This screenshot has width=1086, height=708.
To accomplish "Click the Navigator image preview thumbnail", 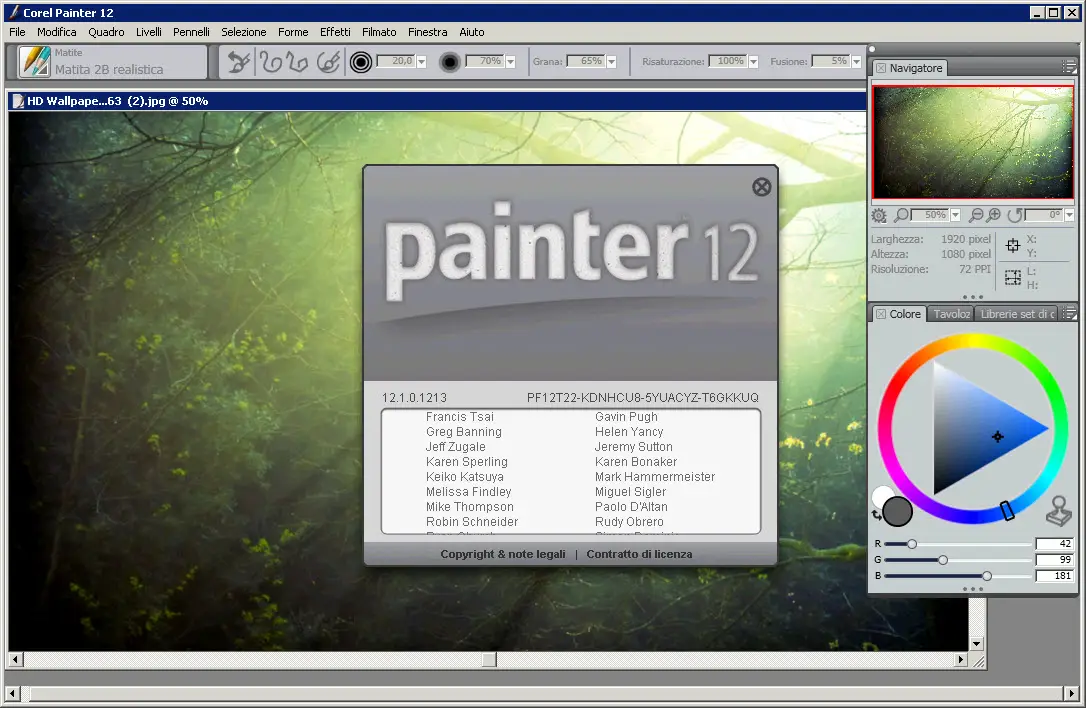I will (x=973, y=143).
